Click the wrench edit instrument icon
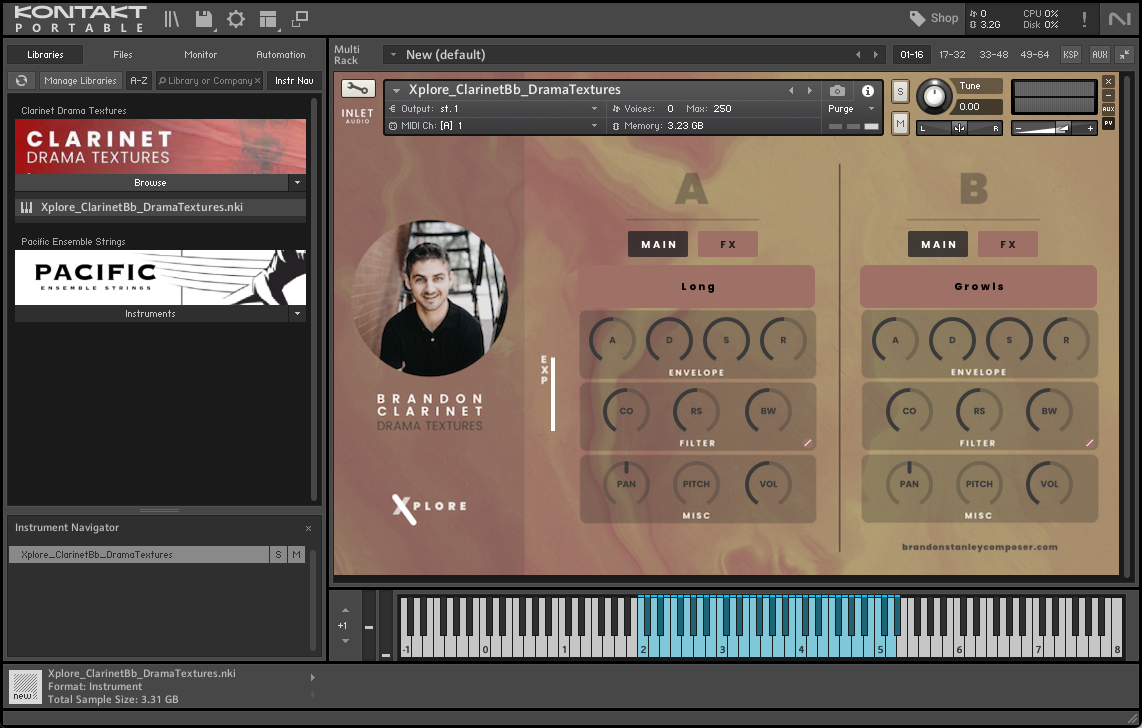The image size is (1142, 728). (358, 89)
